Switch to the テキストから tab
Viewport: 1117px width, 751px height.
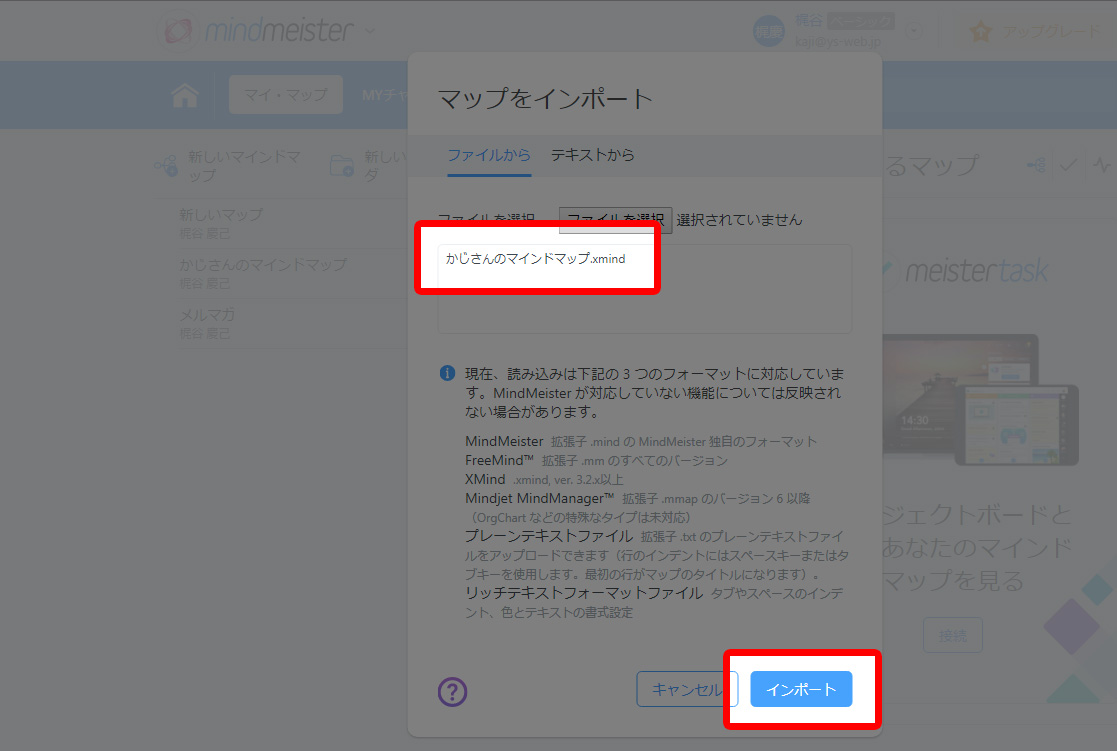pyautogui.click(x=592, y=156)
